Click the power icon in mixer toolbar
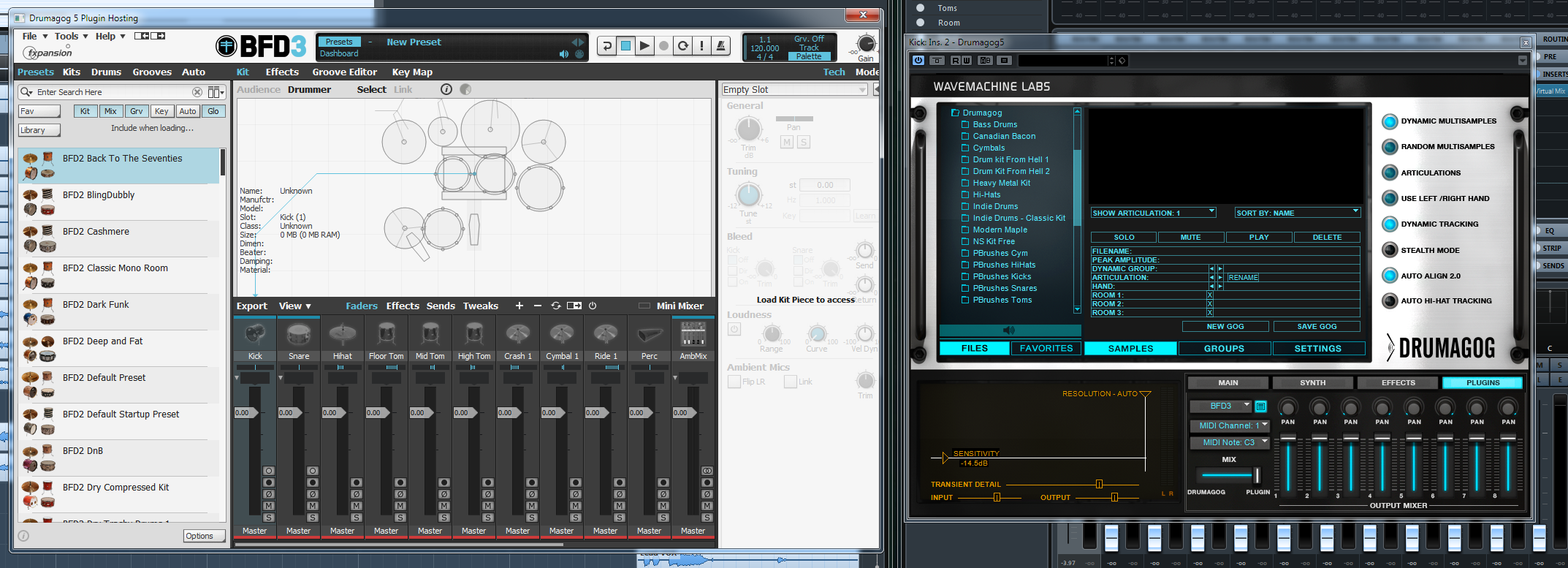This screenshot has height=568, width=1568. click(x=593, y=306)
